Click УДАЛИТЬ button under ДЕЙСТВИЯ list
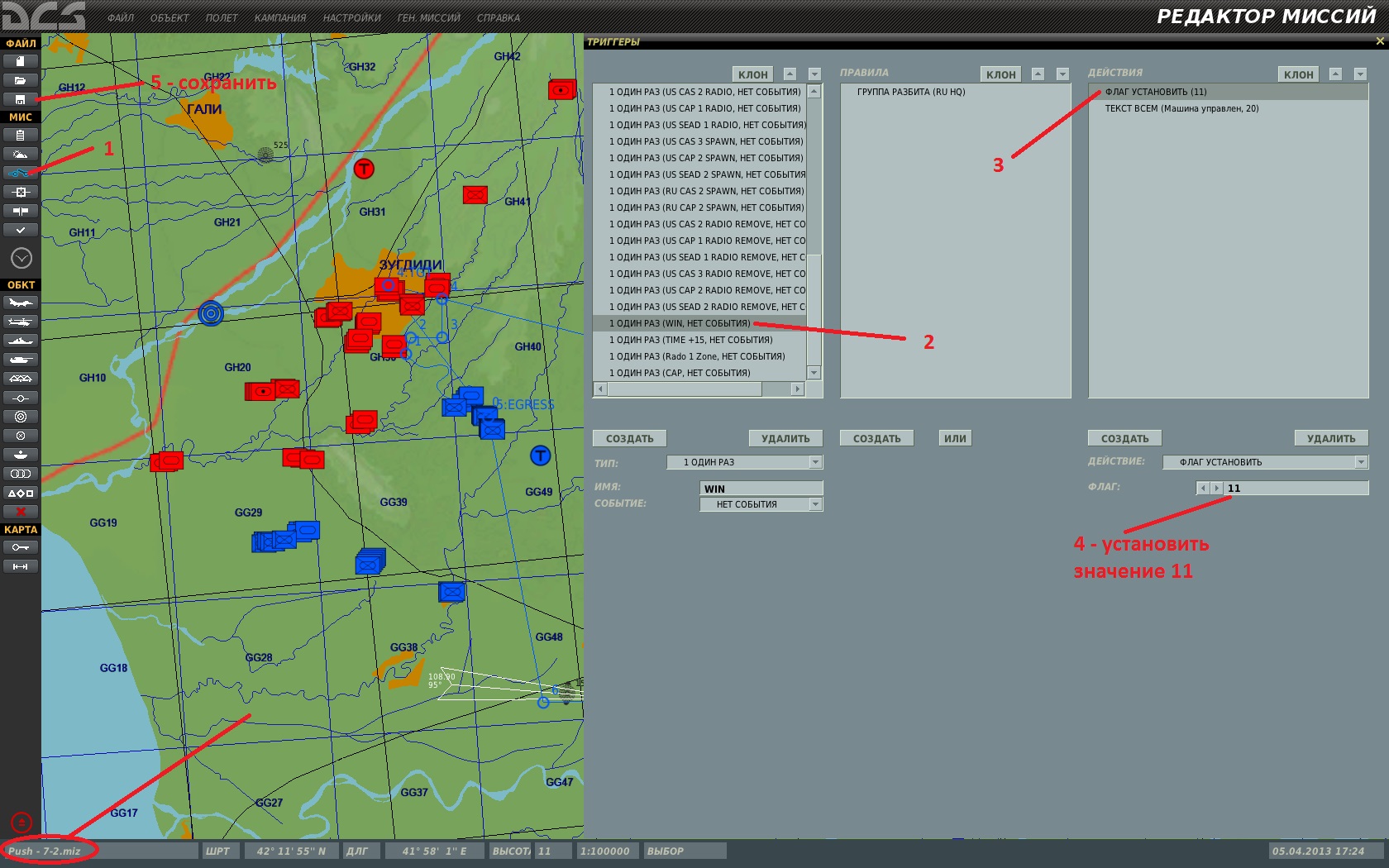 (x=1331, y=438)
